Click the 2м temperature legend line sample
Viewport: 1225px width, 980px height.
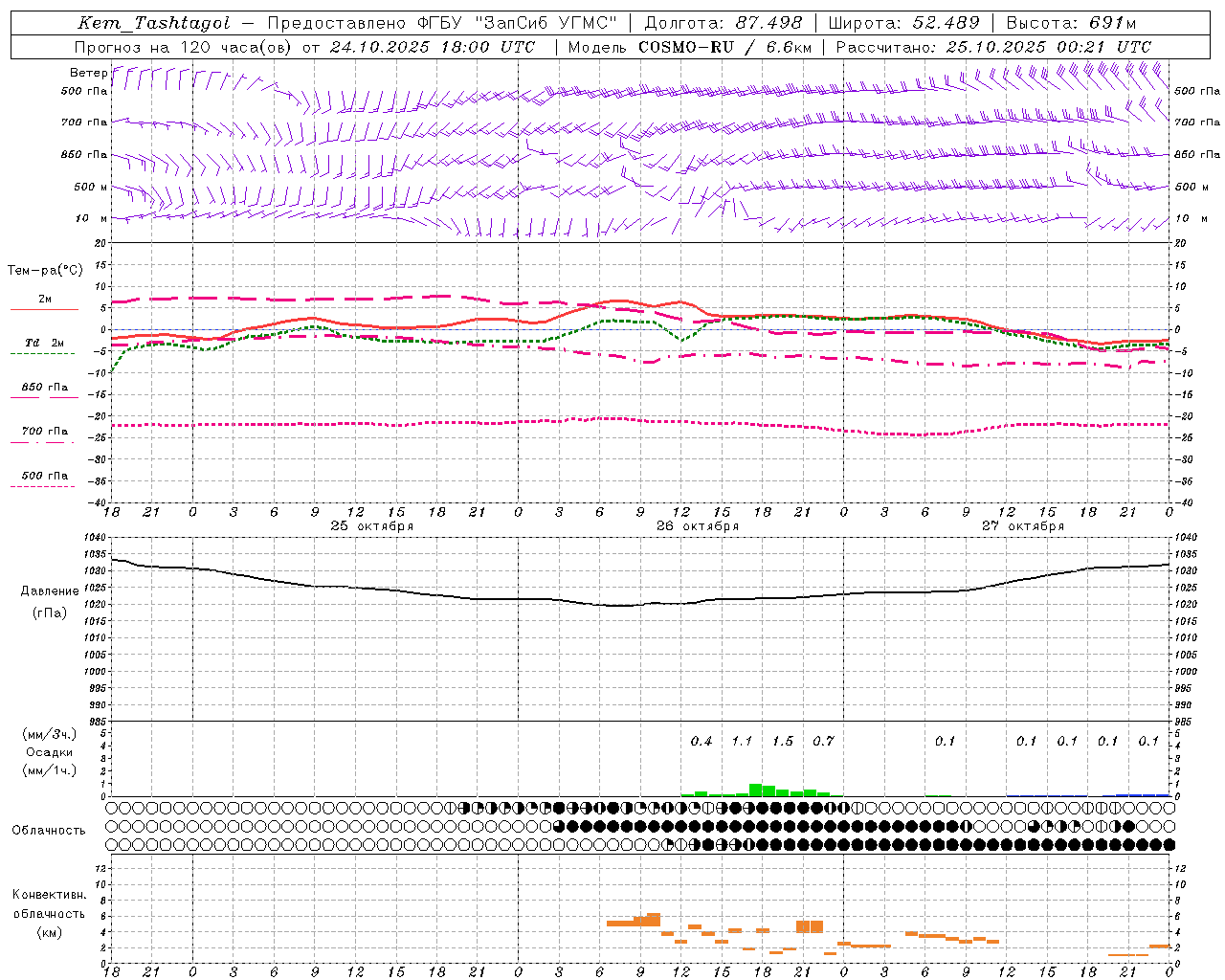[x=44, y=310]
